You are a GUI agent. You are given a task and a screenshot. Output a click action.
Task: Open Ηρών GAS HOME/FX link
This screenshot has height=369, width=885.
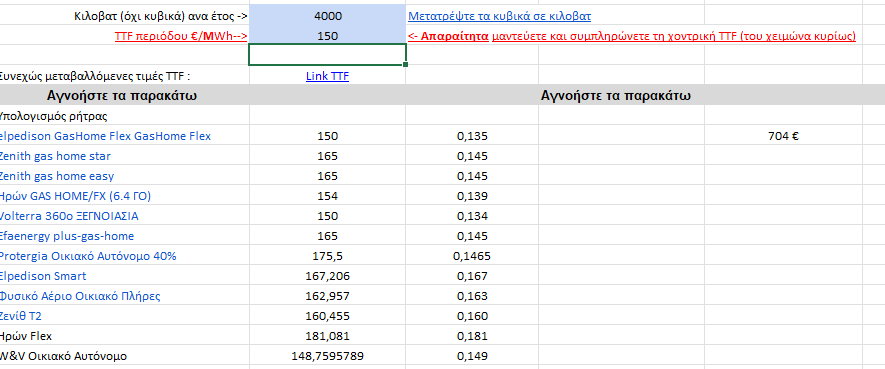75,196
